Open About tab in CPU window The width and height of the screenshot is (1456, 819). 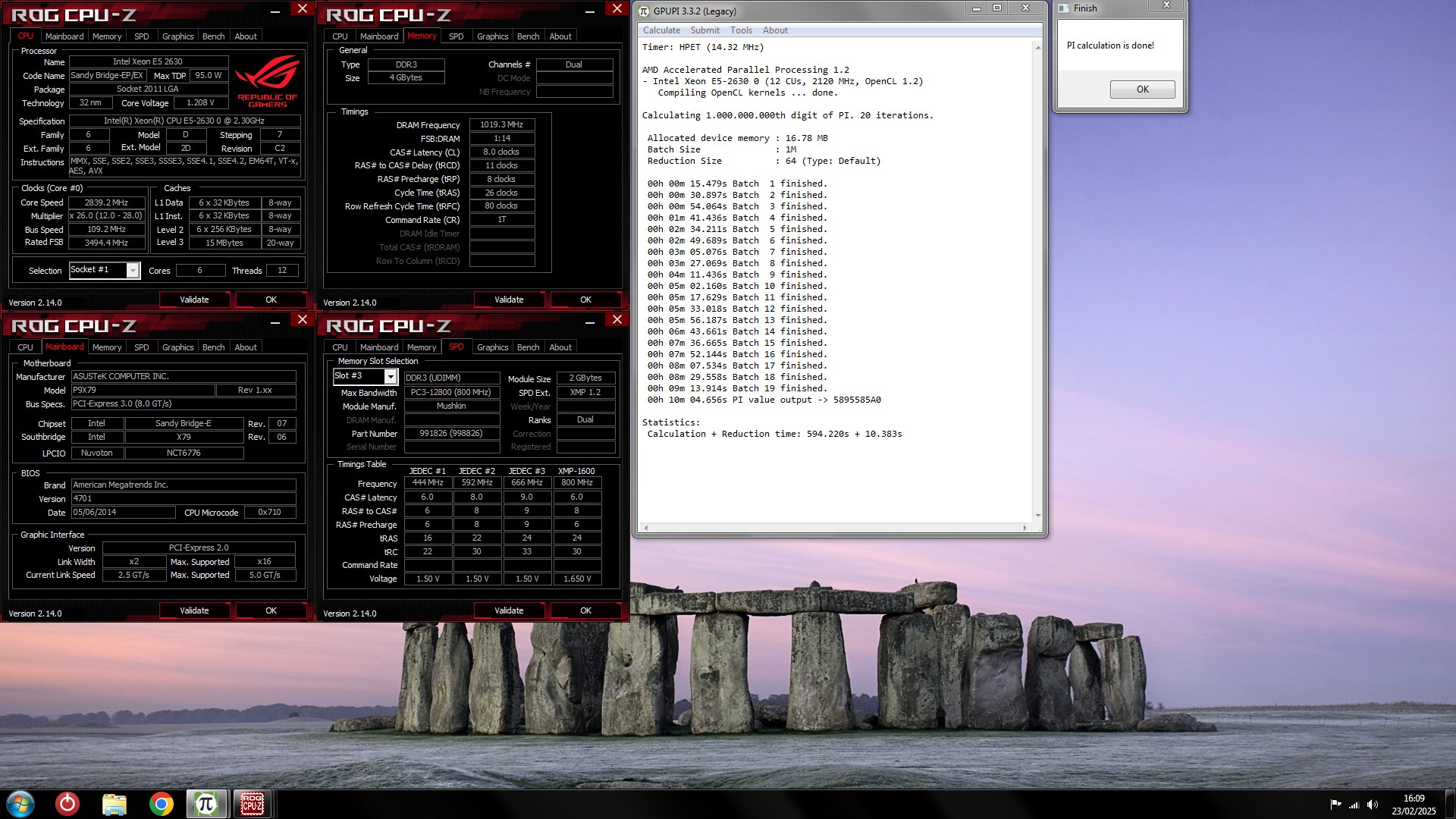pos(246,36)
